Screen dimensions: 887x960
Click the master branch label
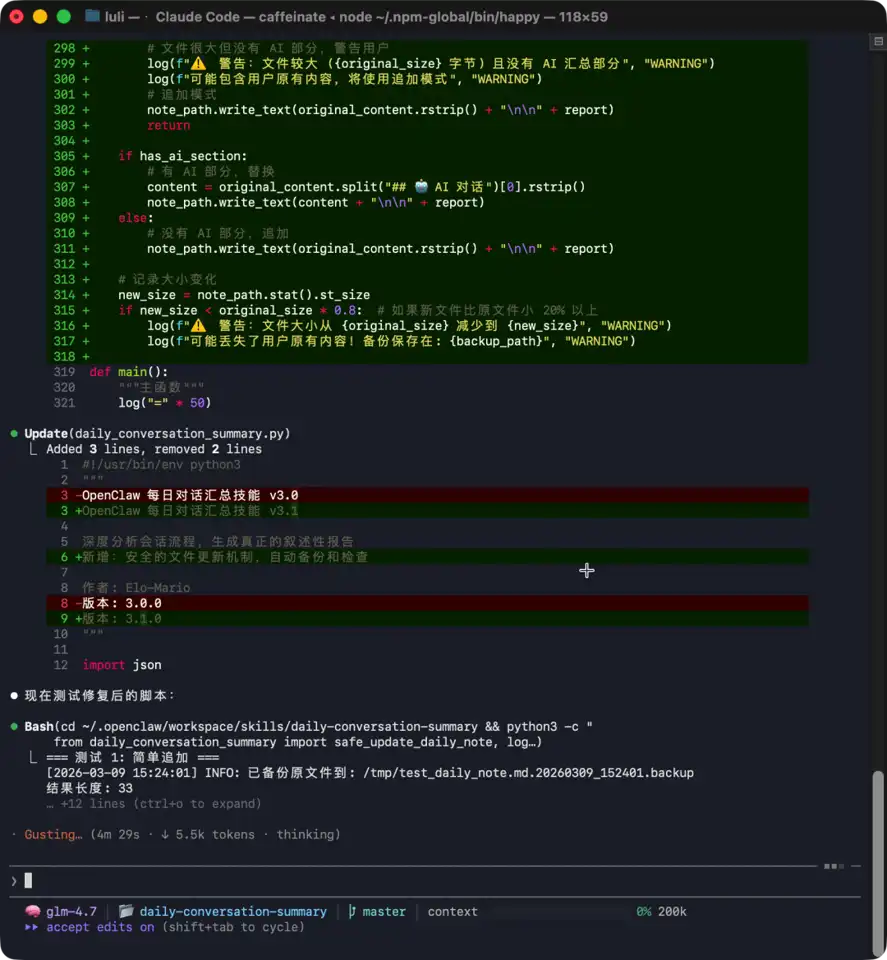tap(384, 911)
